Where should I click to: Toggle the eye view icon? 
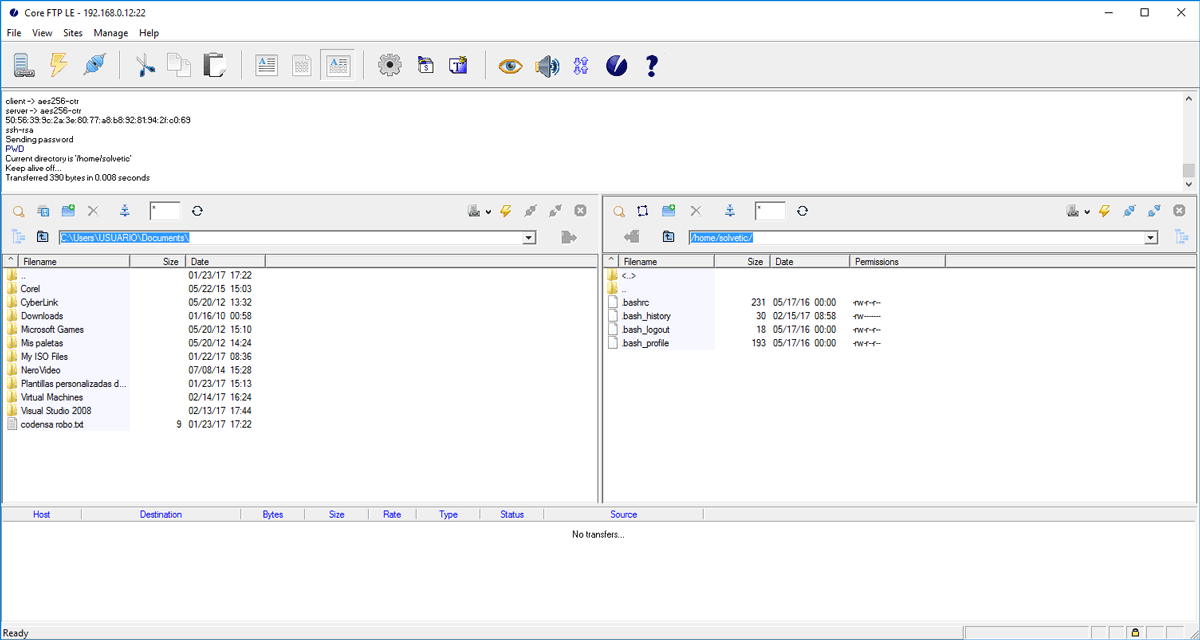[x=511, y=66]
